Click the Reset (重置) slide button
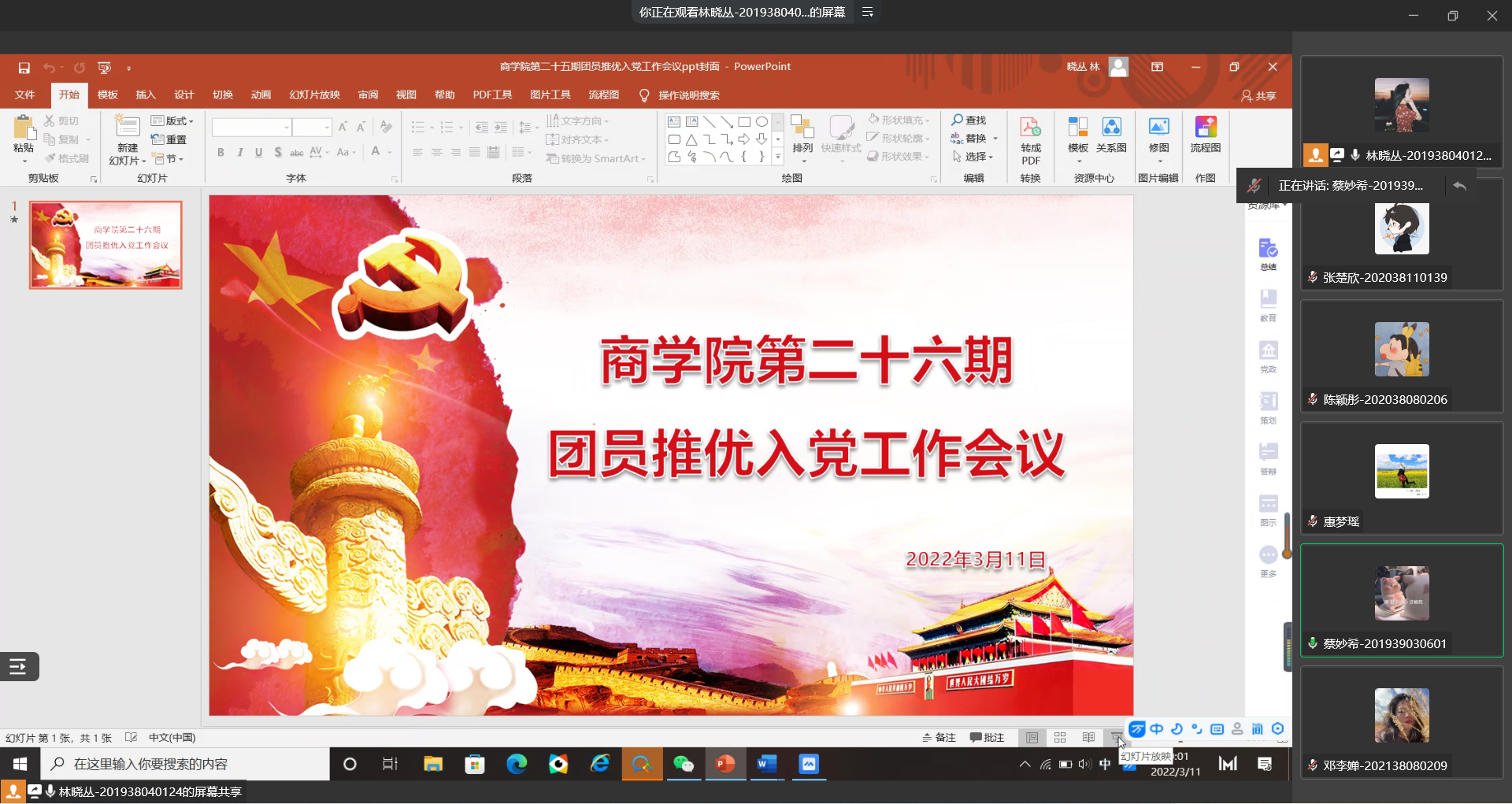Screen dimensions: 1512x804 169,139
